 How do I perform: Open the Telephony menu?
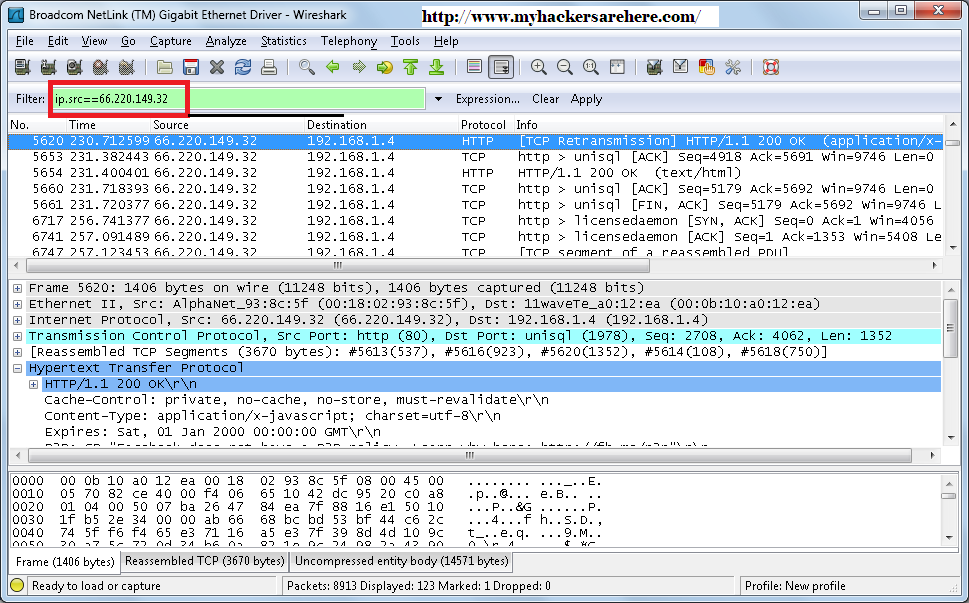(x=349, y=41)
